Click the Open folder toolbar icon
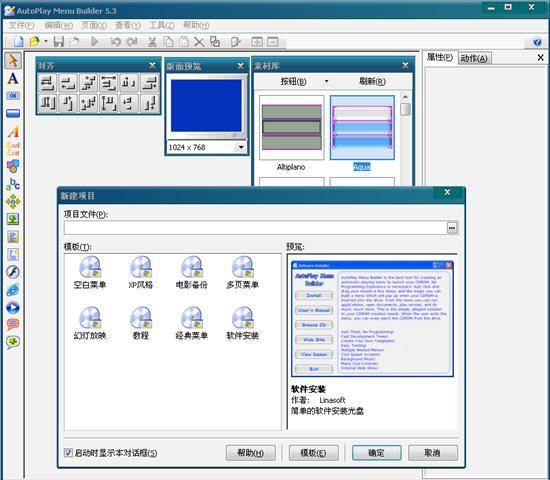Image resolution: width=550 pixels, height=480 pixels. tap(34, 42)
